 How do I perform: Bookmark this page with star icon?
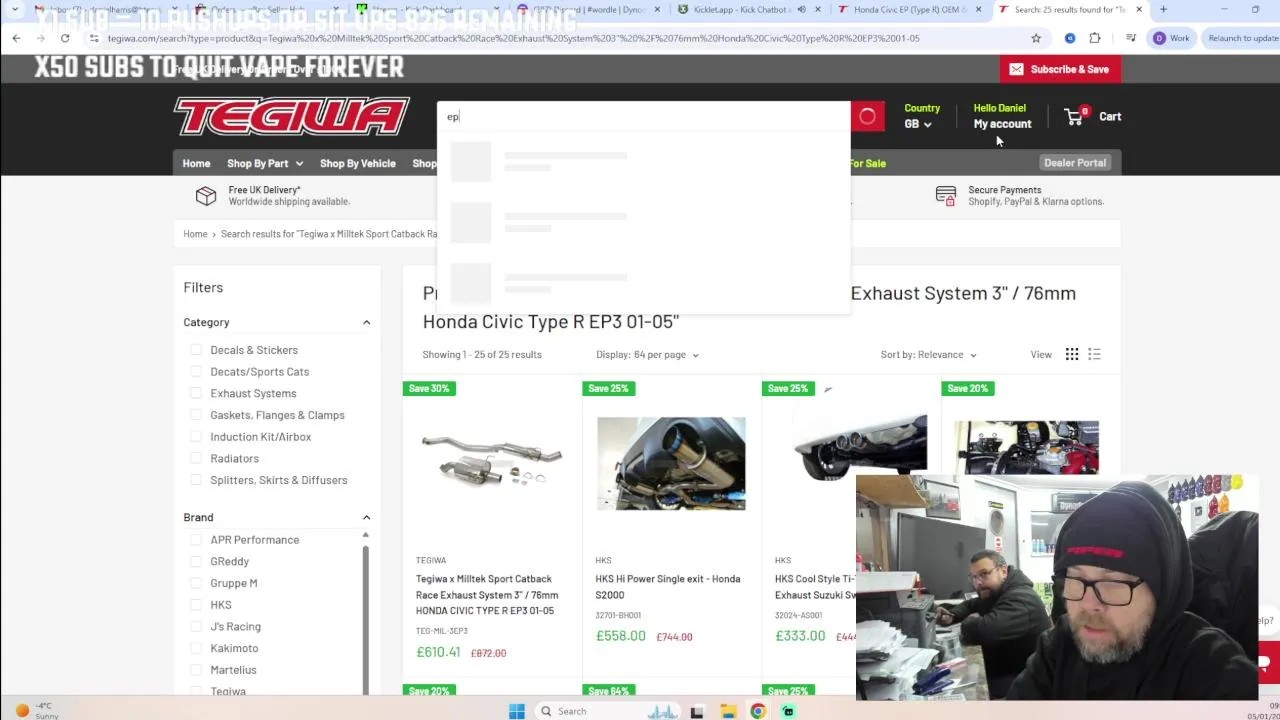click(x=1036, y=38)
